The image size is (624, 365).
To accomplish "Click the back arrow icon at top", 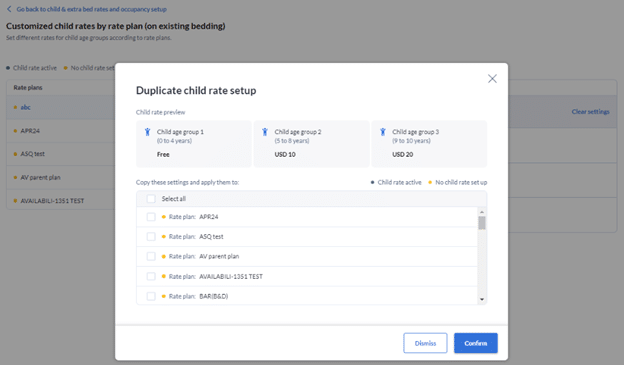I will point(9,9).
